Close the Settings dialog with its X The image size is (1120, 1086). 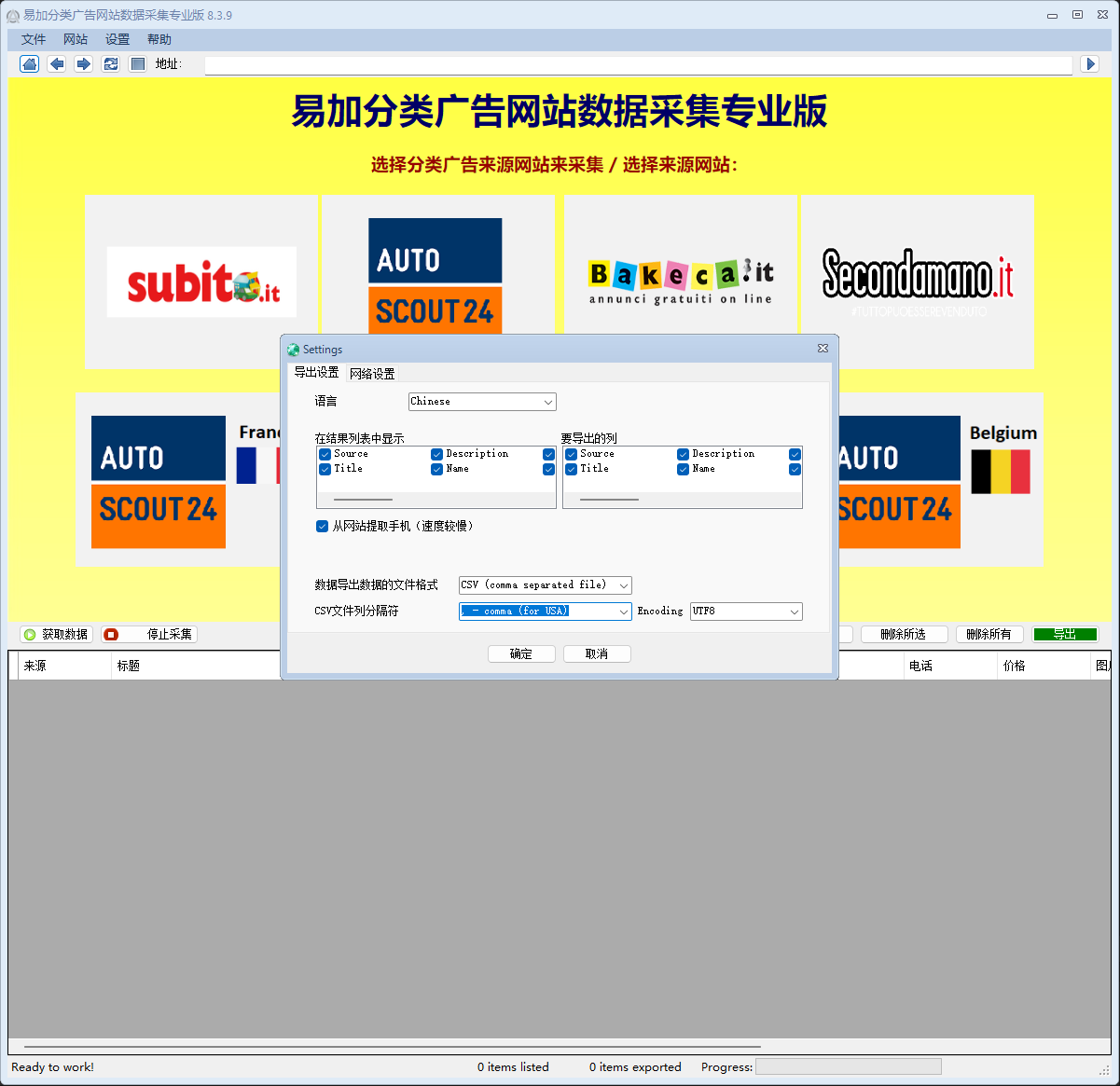(823, 349)
